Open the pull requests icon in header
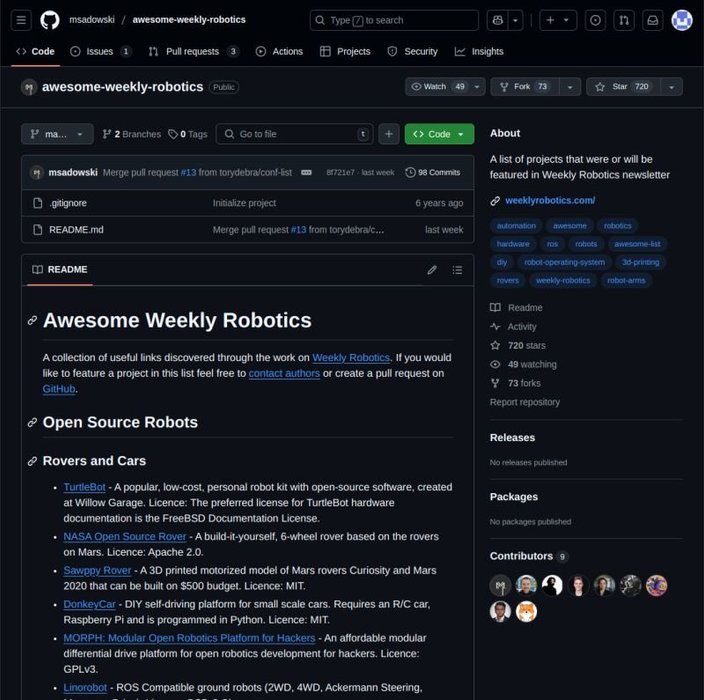704x700 pixels. 624,20
